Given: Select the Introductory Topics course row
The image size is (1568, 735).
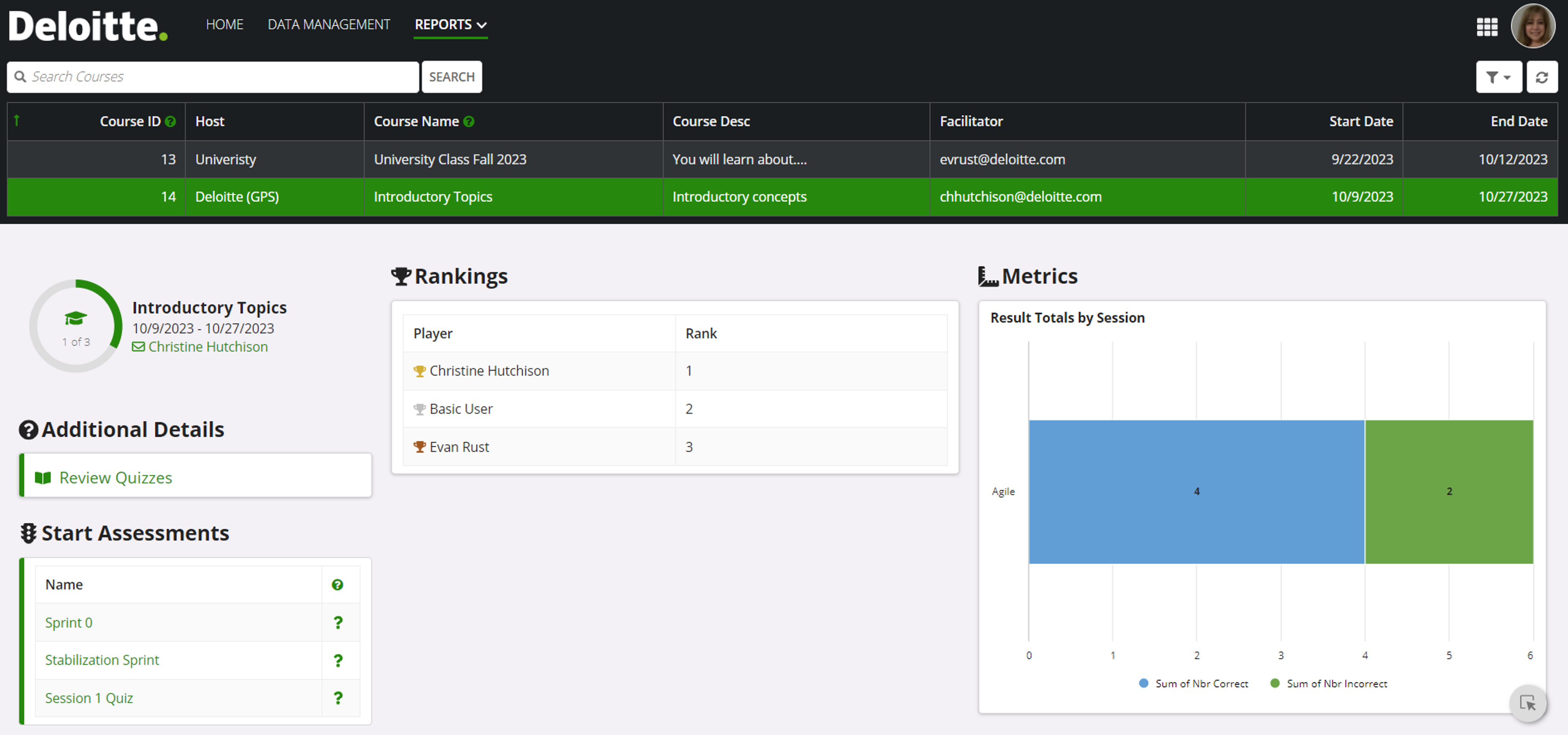Looking at the screenshot, I should pyautogui.click(x=782, y=197).
